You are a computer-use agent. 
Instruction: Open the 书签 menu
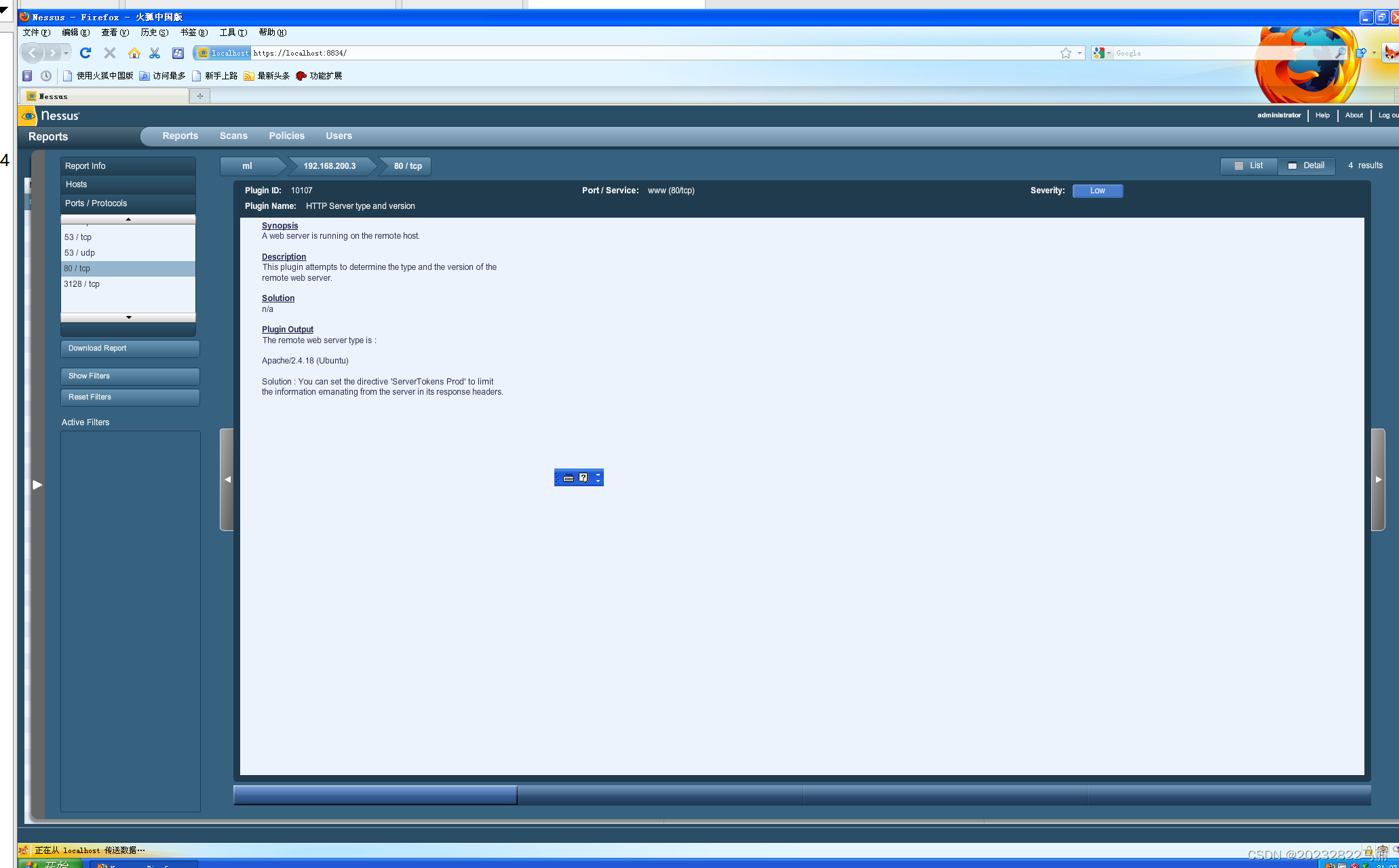[x=193, y=33]
